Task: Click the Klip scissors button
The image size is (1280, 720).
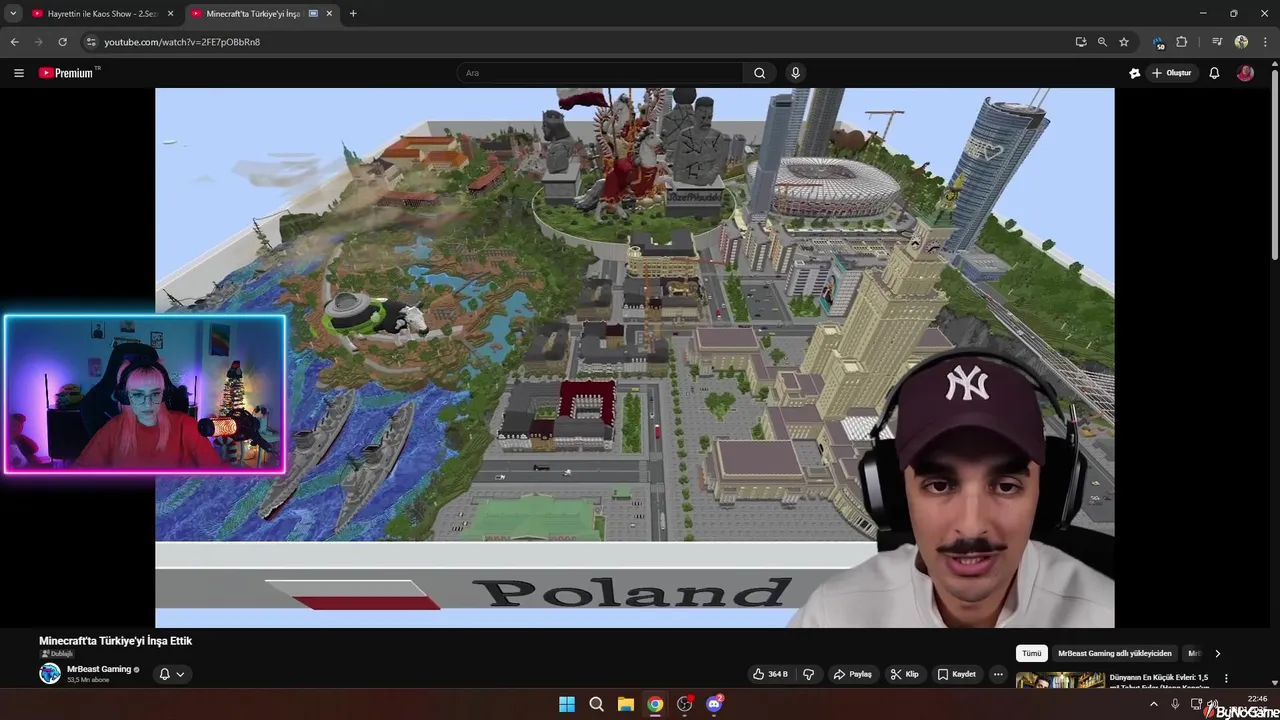Action: point(904,674)
